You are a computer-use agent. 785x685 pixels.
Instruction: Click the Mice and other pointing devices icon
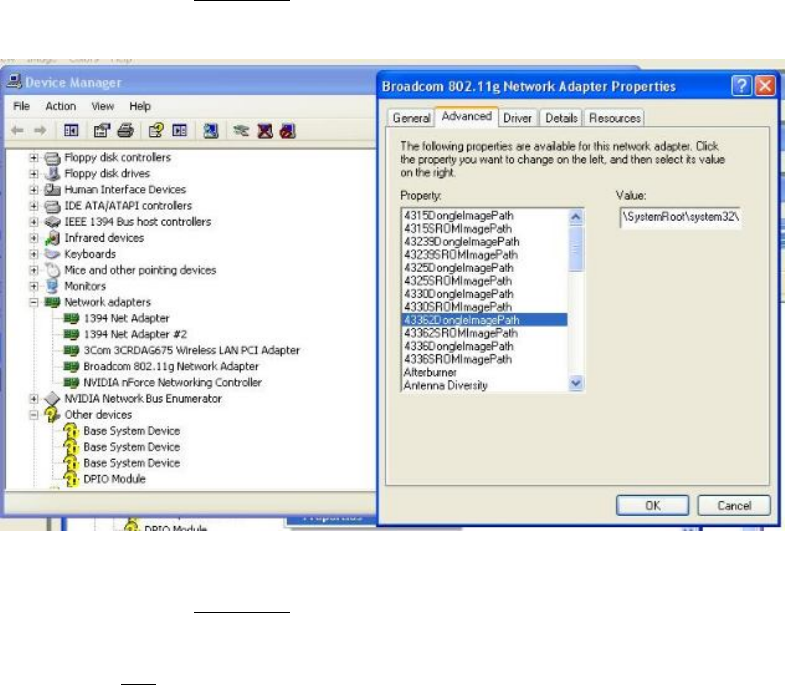point(52,270)
